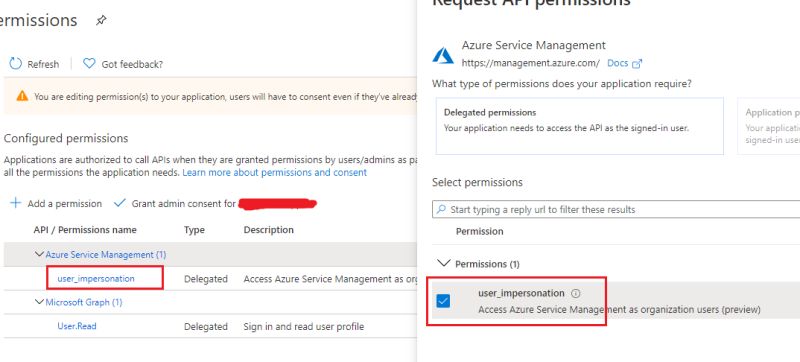Open the User.Read permission link
This screenshot has width=800, height=362.
click(x=77, y=326)
